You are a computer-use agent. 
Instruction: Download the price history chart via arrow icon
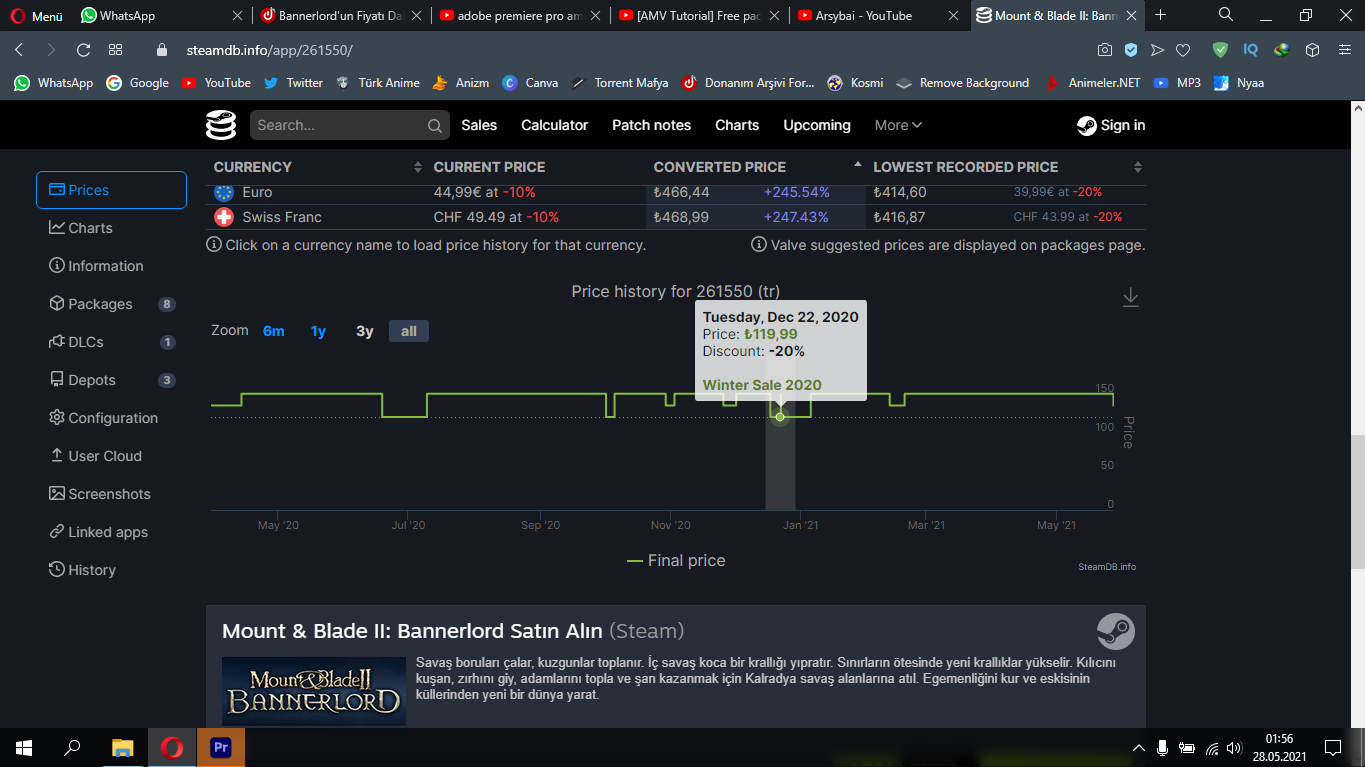1131,297
